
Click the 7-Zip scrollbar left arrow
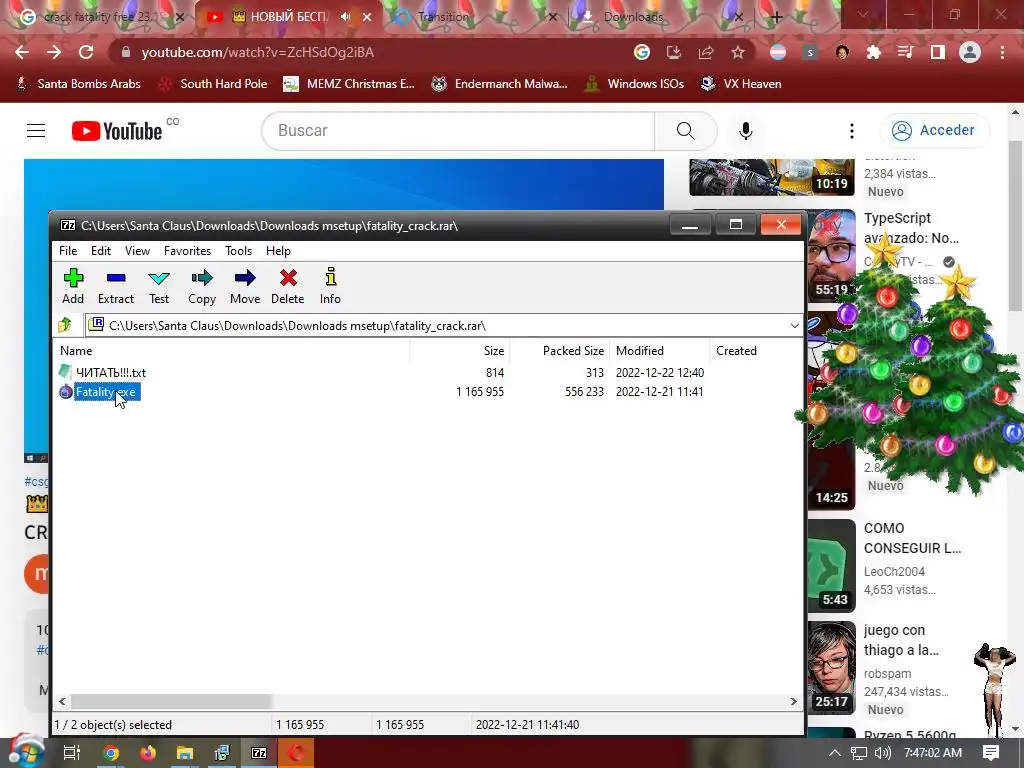62,701
